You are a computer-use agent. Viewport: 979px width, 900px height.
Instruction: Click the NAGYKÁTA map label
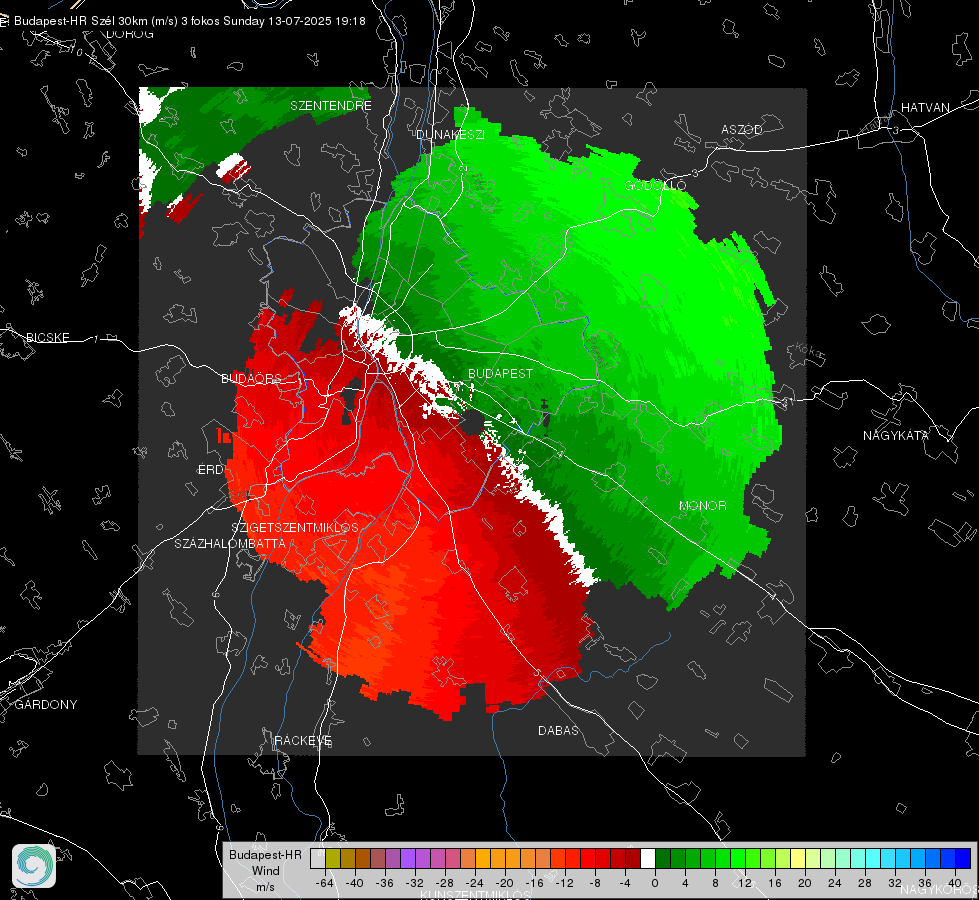coord(896,435)
